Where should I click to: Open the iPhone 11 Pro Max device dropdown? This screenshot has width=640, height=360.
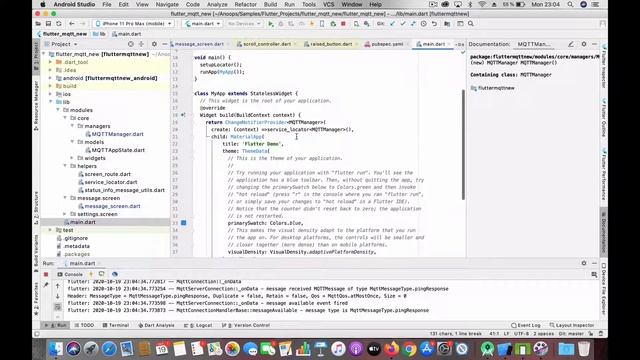tap(133, 24)
